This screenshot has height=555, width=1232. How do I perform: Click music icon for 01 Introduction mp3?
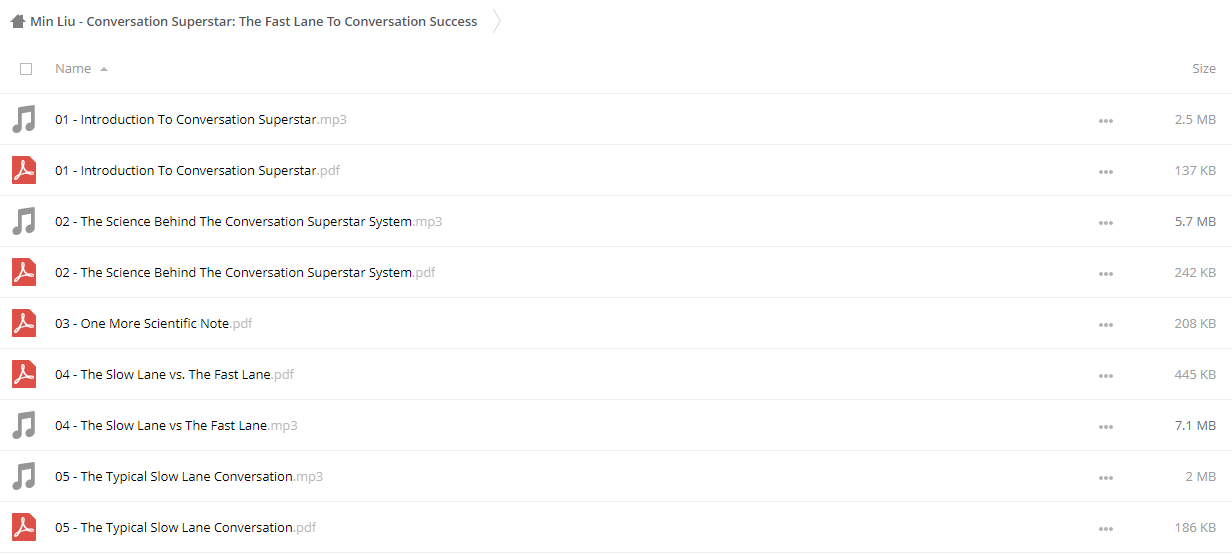pyautogui.click(x=24, y=120)
